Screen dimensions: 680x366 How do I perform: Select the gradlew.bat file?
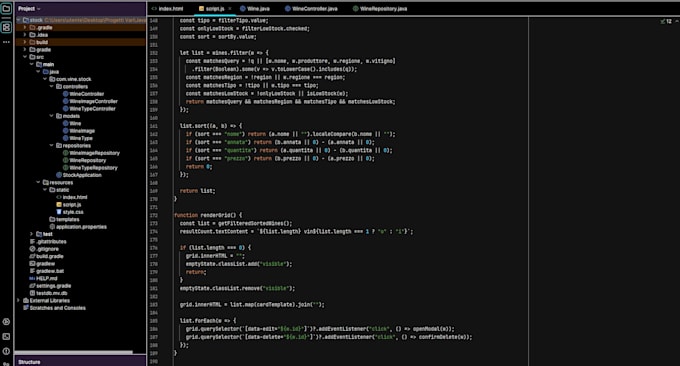point(46,271)
